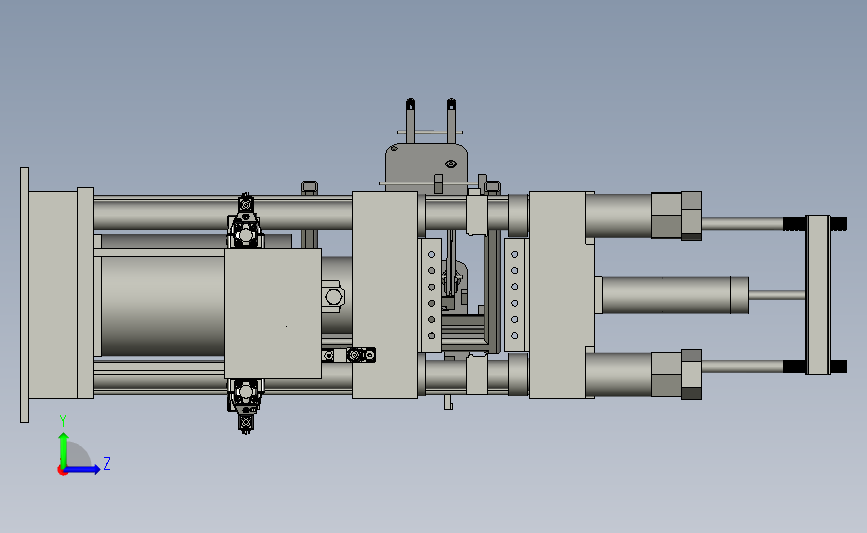Select the right vertical pin atop the bracket
Image resolution: width=867 pixels, height=533 pixels.
[451, 121]
